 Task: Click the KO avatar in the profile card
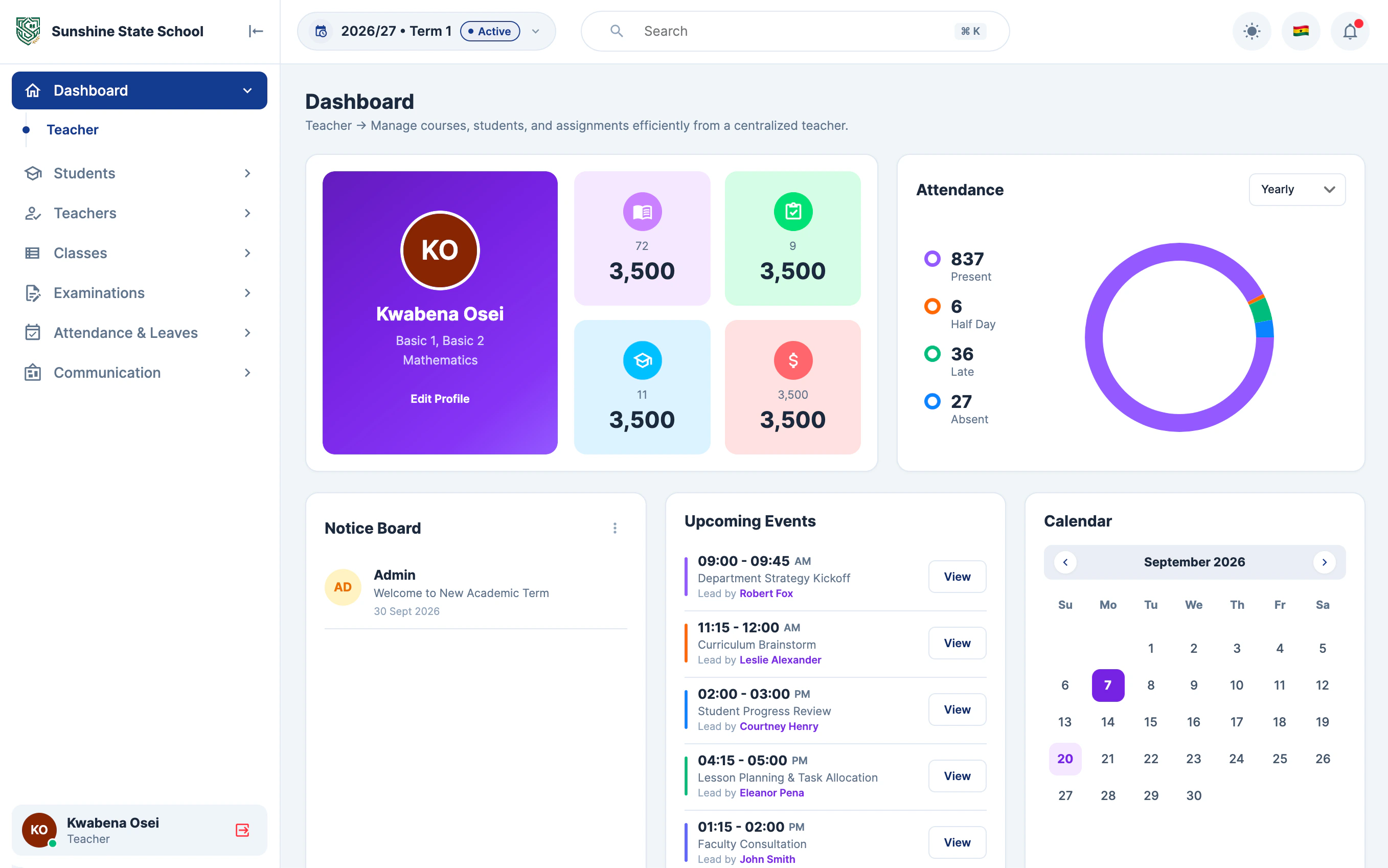440,250
